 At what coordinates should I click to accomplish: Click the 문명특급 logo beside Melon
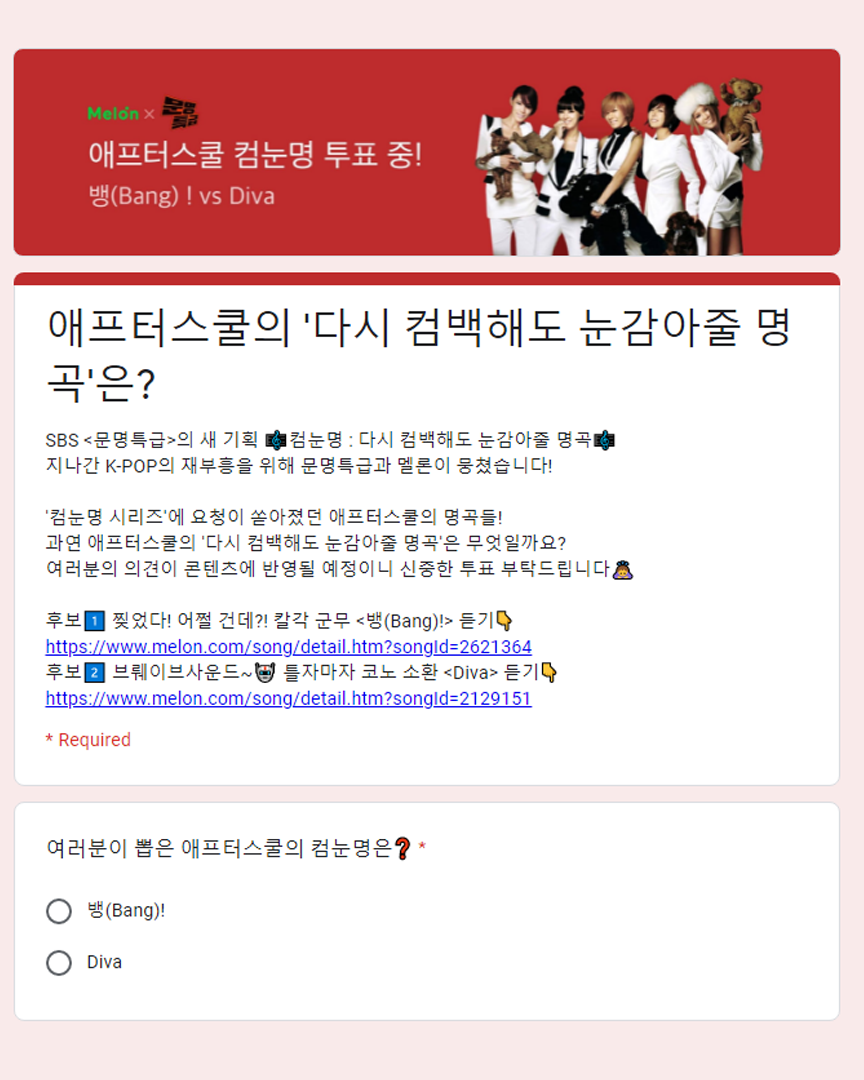[x=180, y=112]
